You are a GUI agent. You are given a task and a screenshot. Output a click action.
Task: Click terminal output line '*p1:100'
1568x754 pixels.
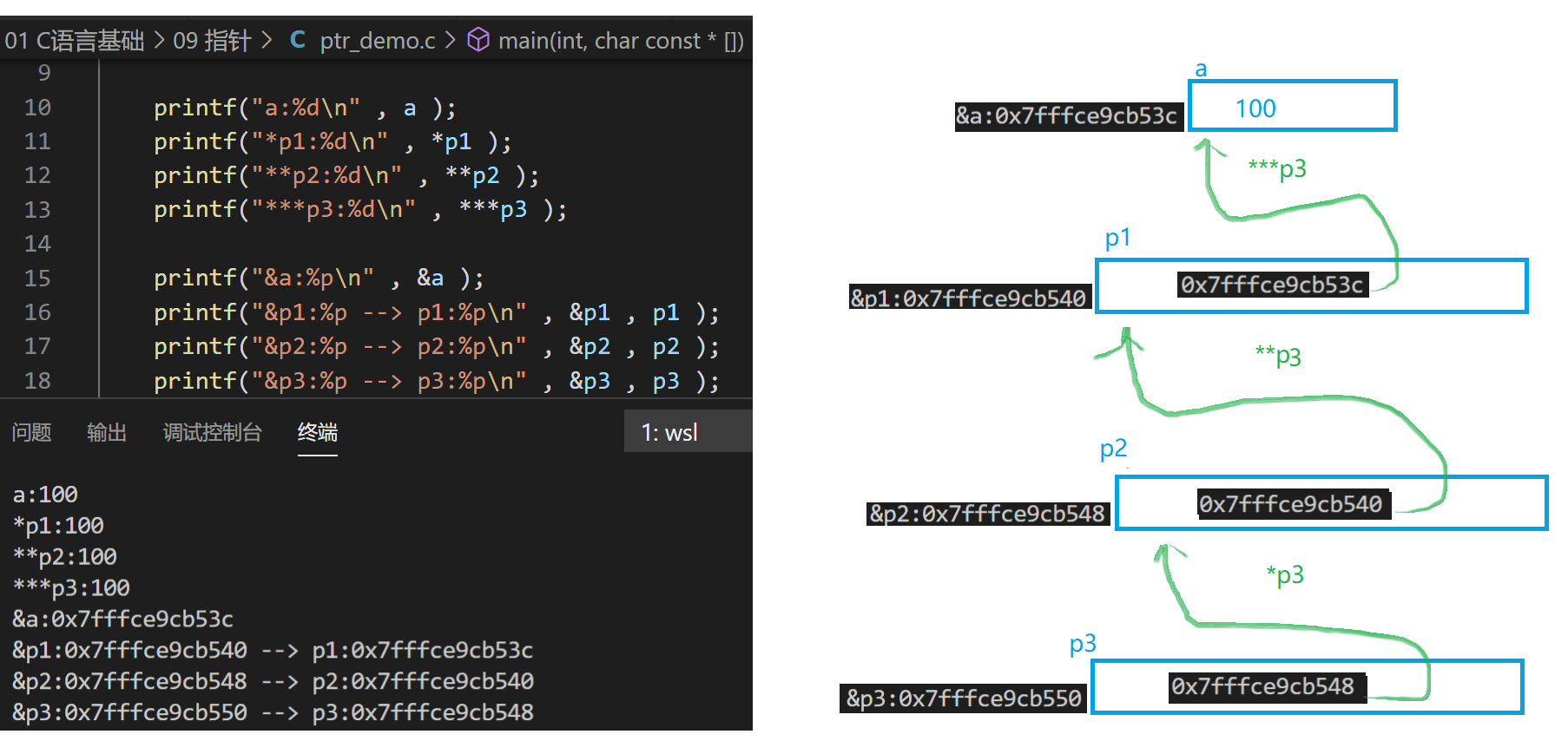coord(58,526)
